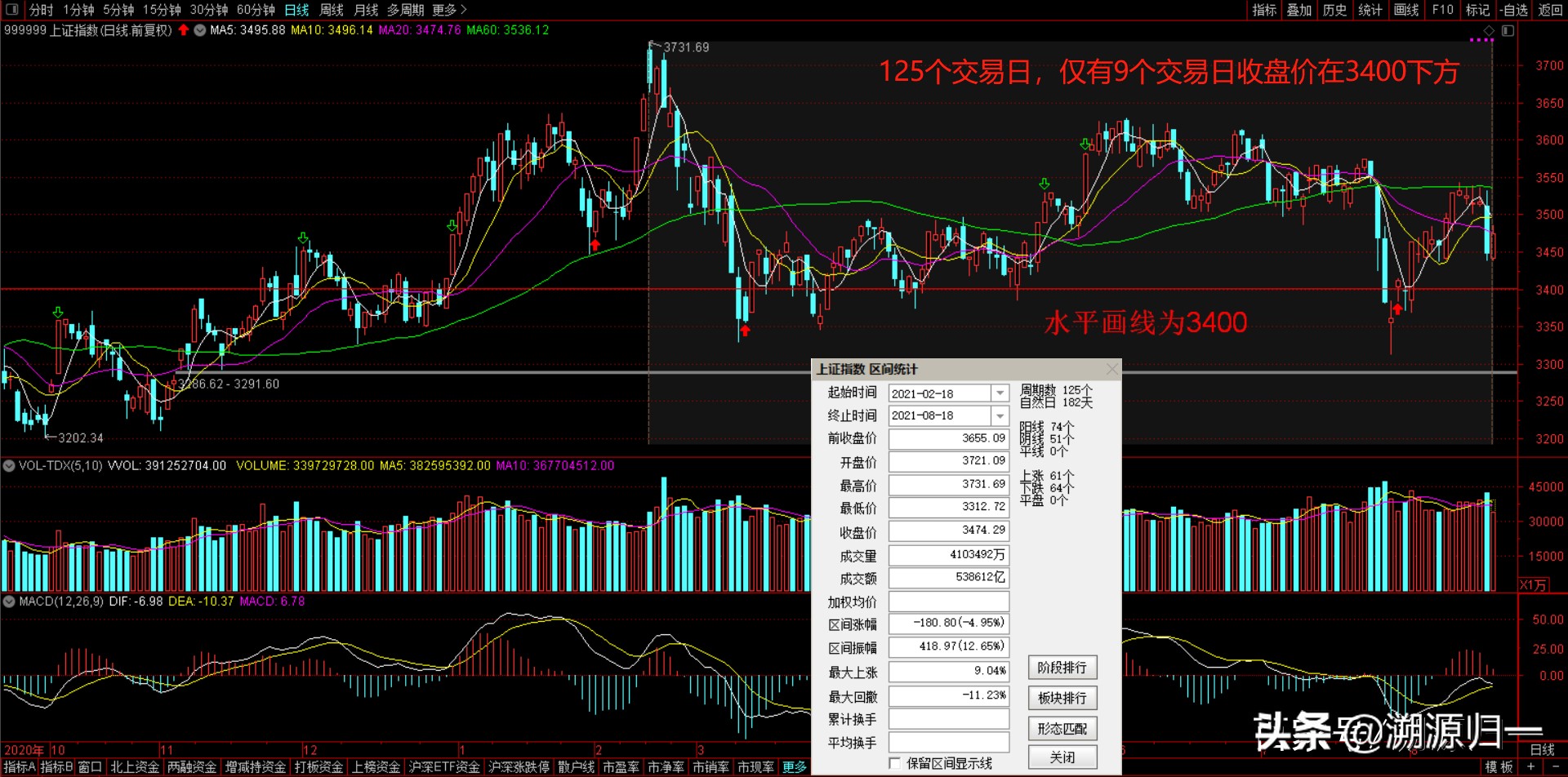Screen dimensions: 1568x777
Task: Click the 关闭 button in dialog
Action: click(x=1062, y=757)
